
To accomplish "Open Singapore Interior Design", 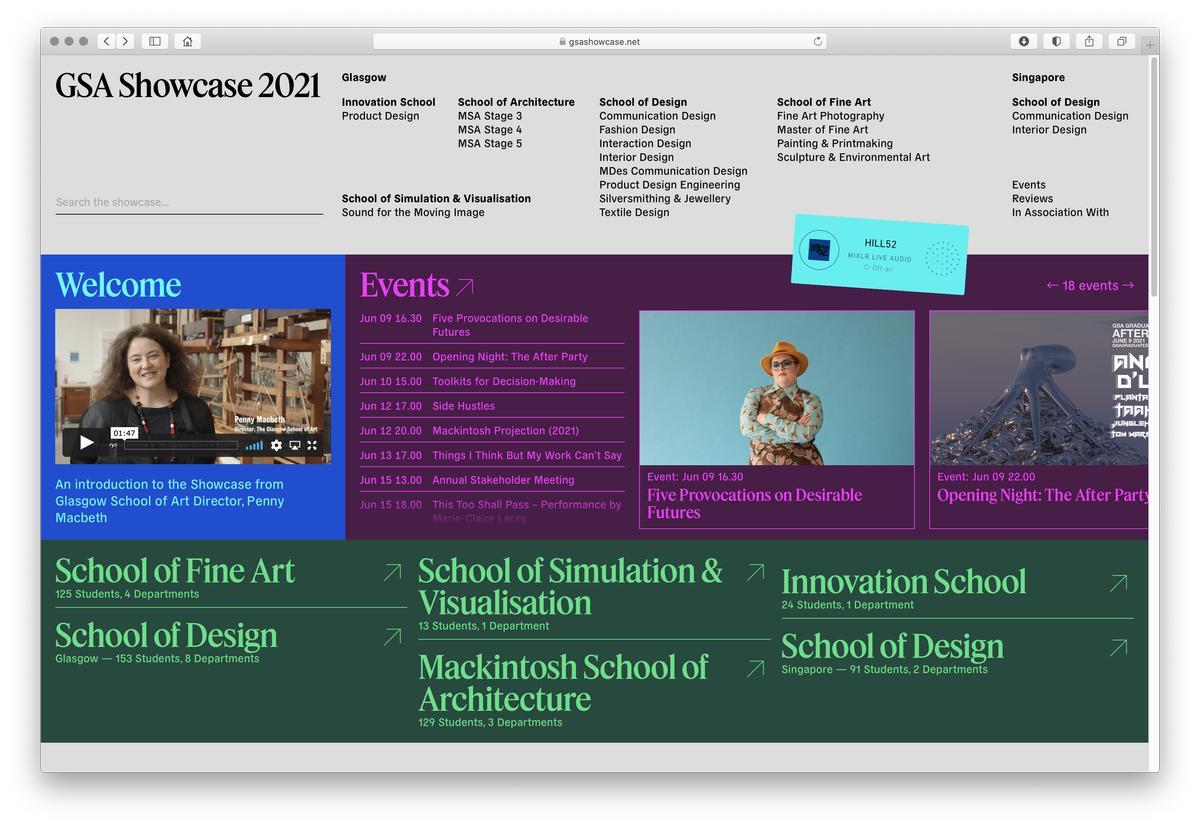I will tap(1049, 130).
